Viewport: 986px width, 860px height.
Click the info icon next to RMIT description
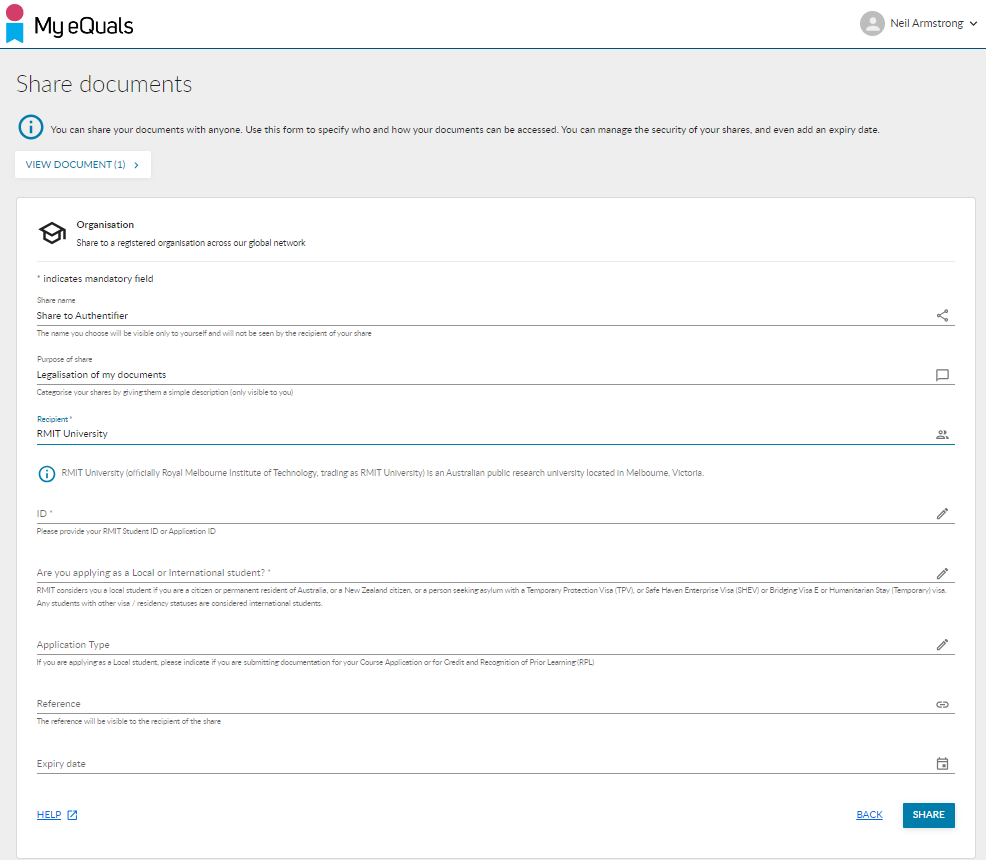47,473
